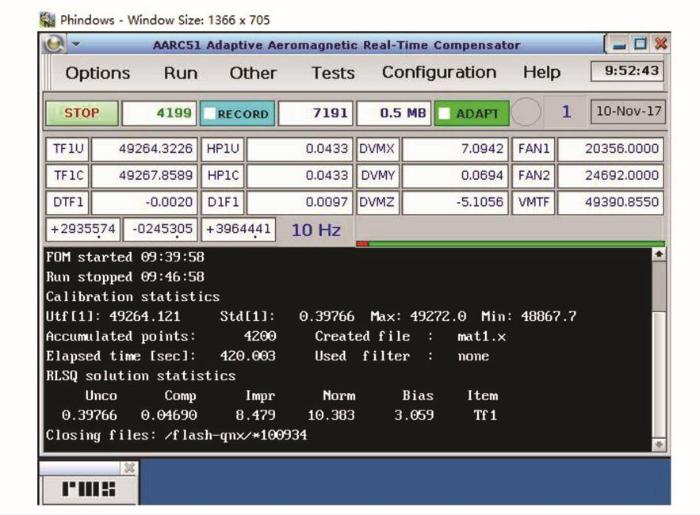Select the FAN1 value 20356.0000
700x515 pixels.
pyautogui.click(x=611, y=149)
